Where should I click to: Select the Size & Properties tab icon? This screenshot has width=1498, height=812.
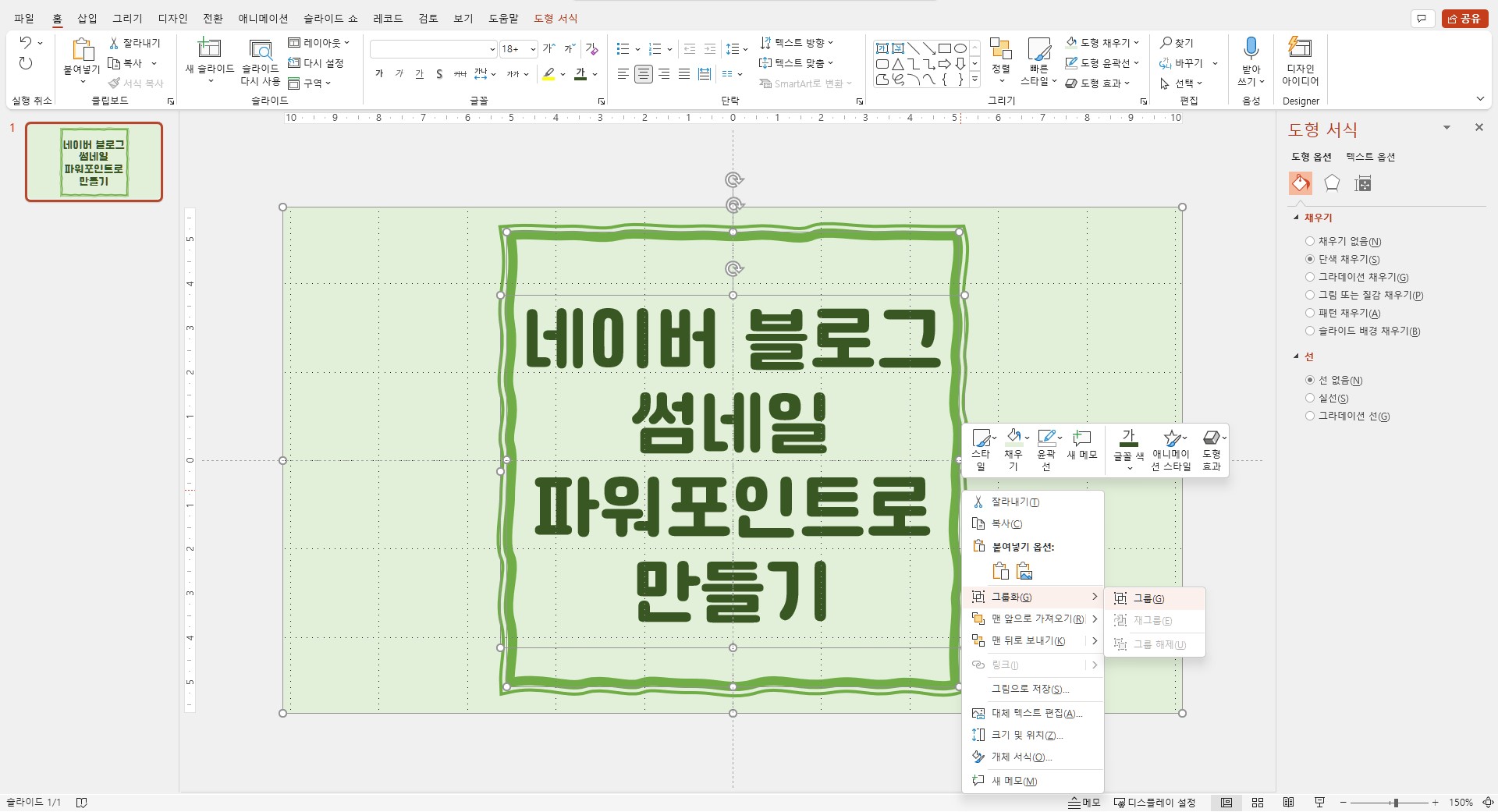[1363, 183]
